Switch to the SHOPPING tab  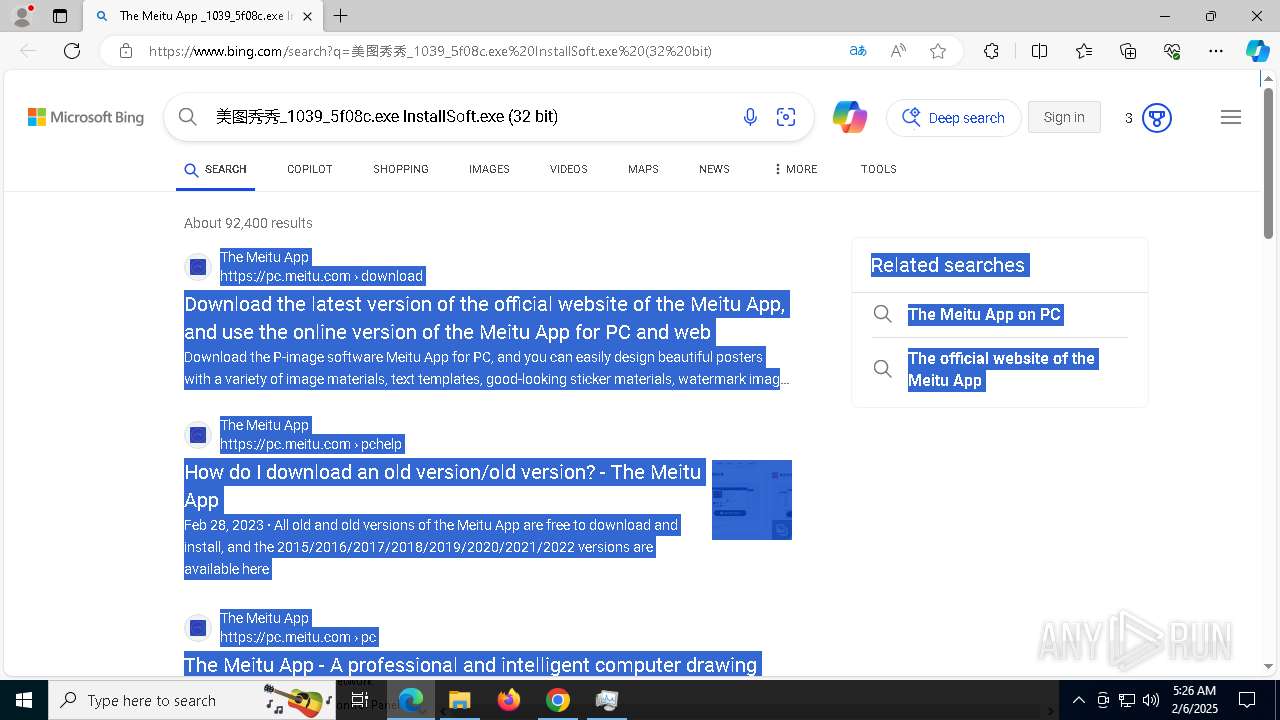[x=401, y=170]
